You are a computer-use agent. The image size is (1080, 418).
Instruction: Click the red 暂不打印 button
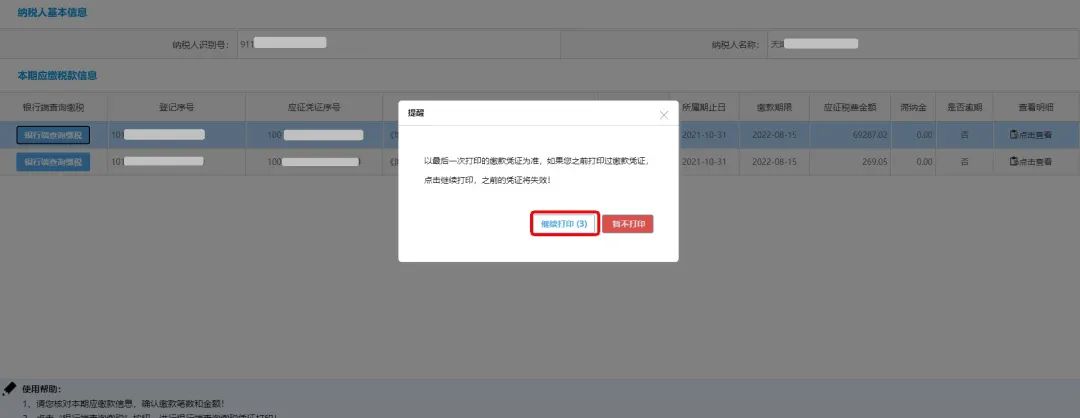(627, 224)
